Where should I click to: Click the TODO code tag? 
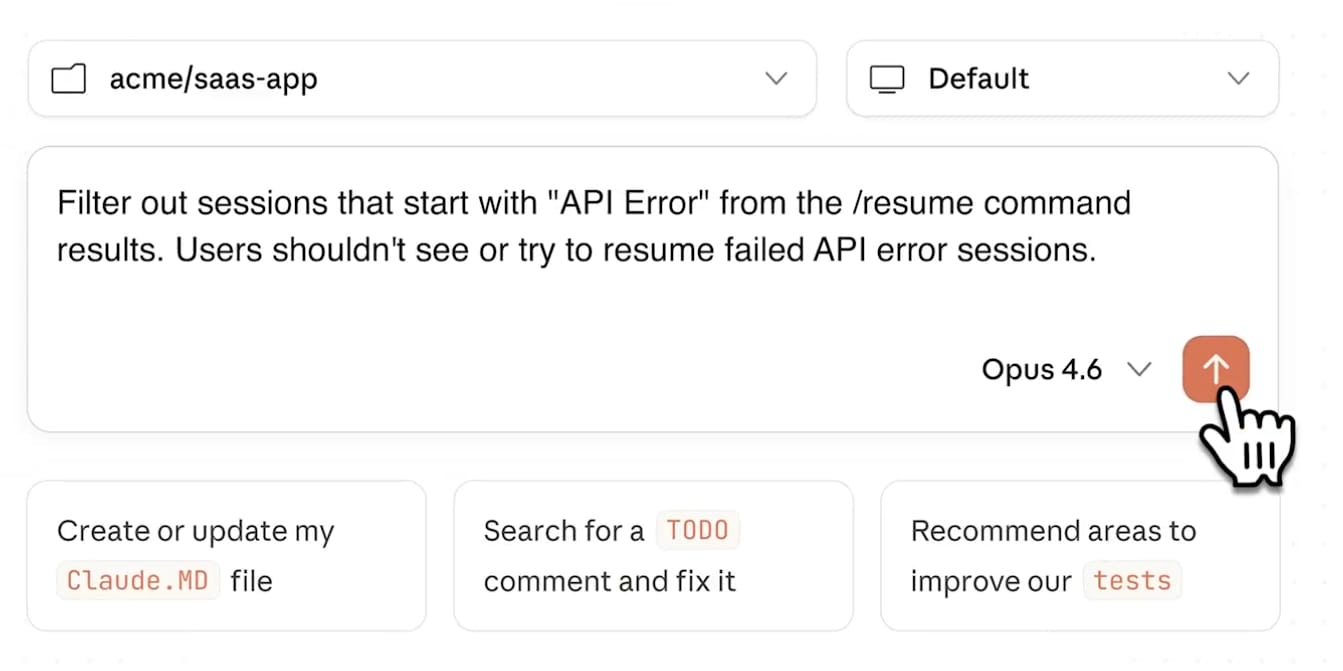coord(697,530)
